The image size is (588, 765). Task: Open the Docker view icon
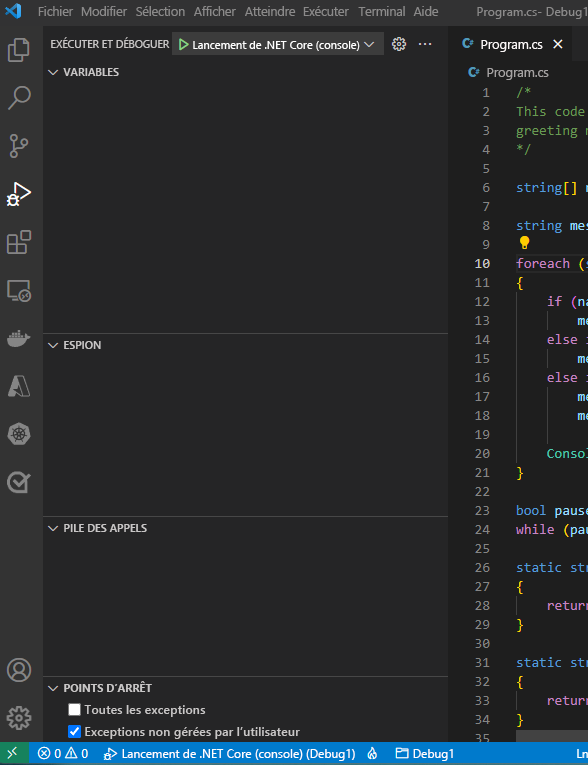point(19,338)
